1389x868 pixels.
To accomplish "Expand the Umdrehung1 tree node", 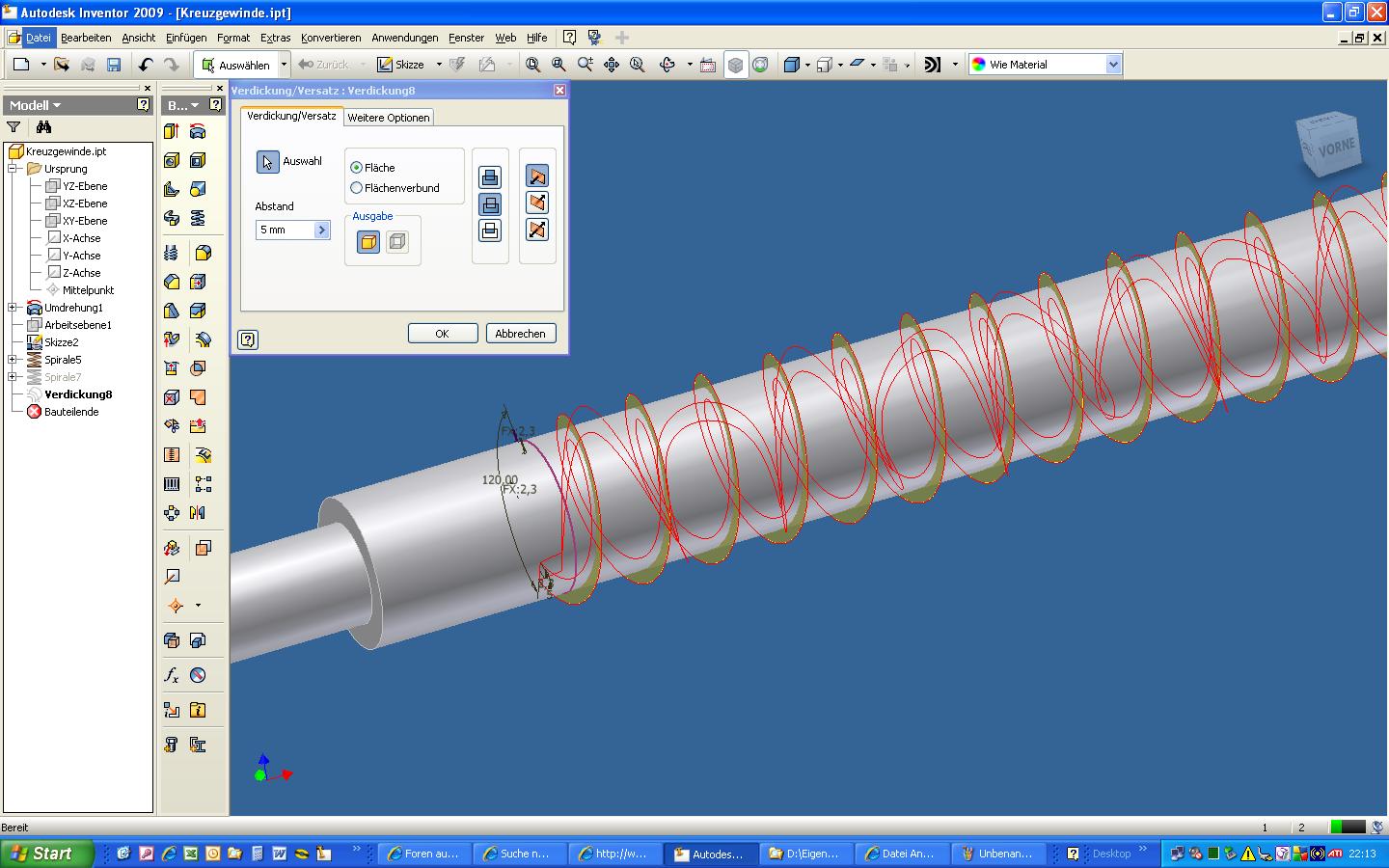I will pos(13,308).
